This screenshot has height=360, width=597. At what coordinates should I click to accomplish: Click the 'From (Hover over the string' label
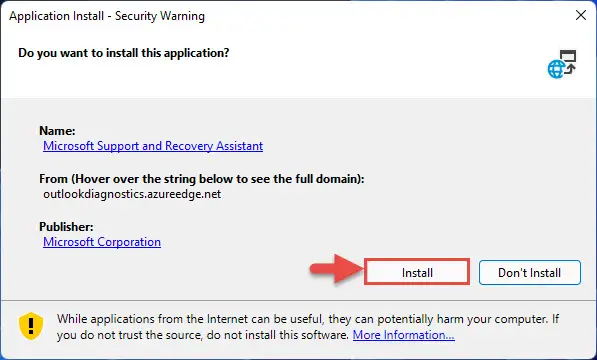click(x=202, y=178)
